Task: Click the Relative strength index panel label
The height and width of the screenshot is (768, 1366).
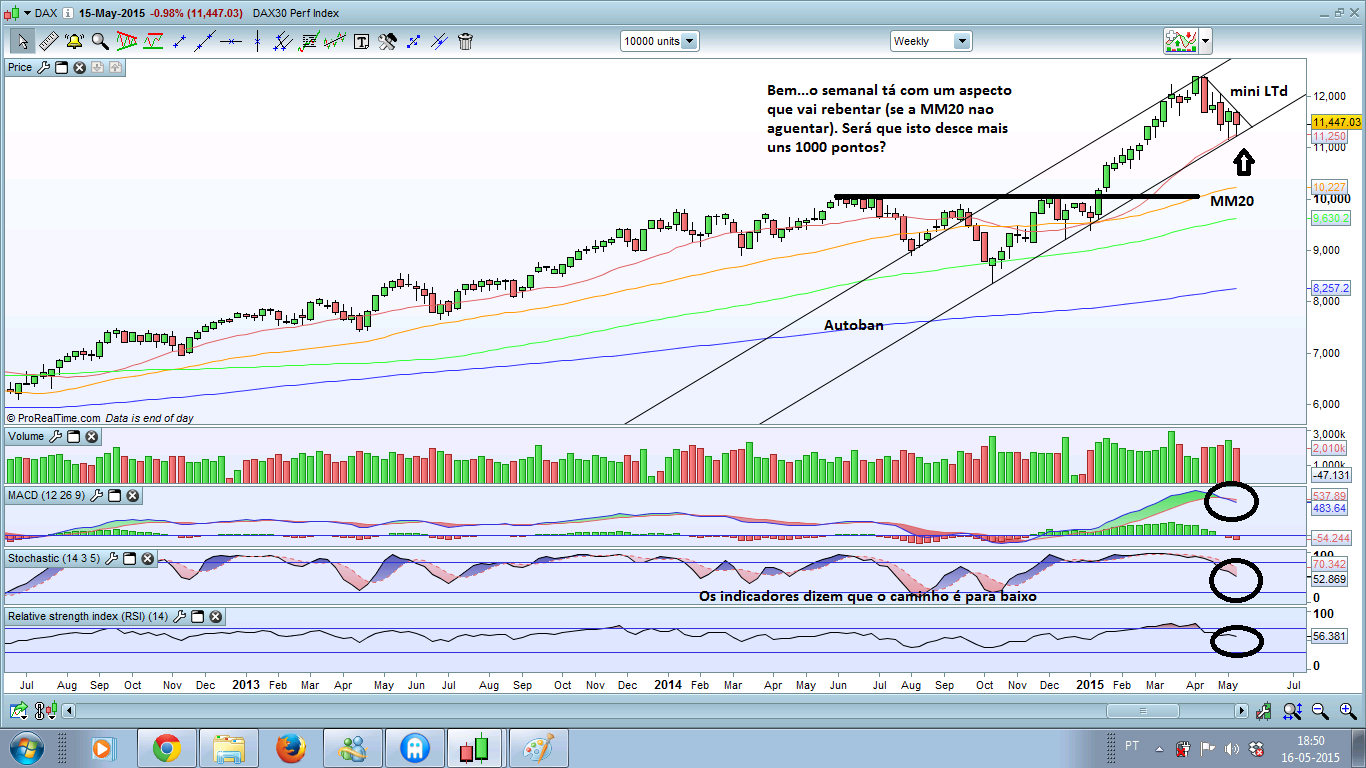Action: click(x=88, y=616)
